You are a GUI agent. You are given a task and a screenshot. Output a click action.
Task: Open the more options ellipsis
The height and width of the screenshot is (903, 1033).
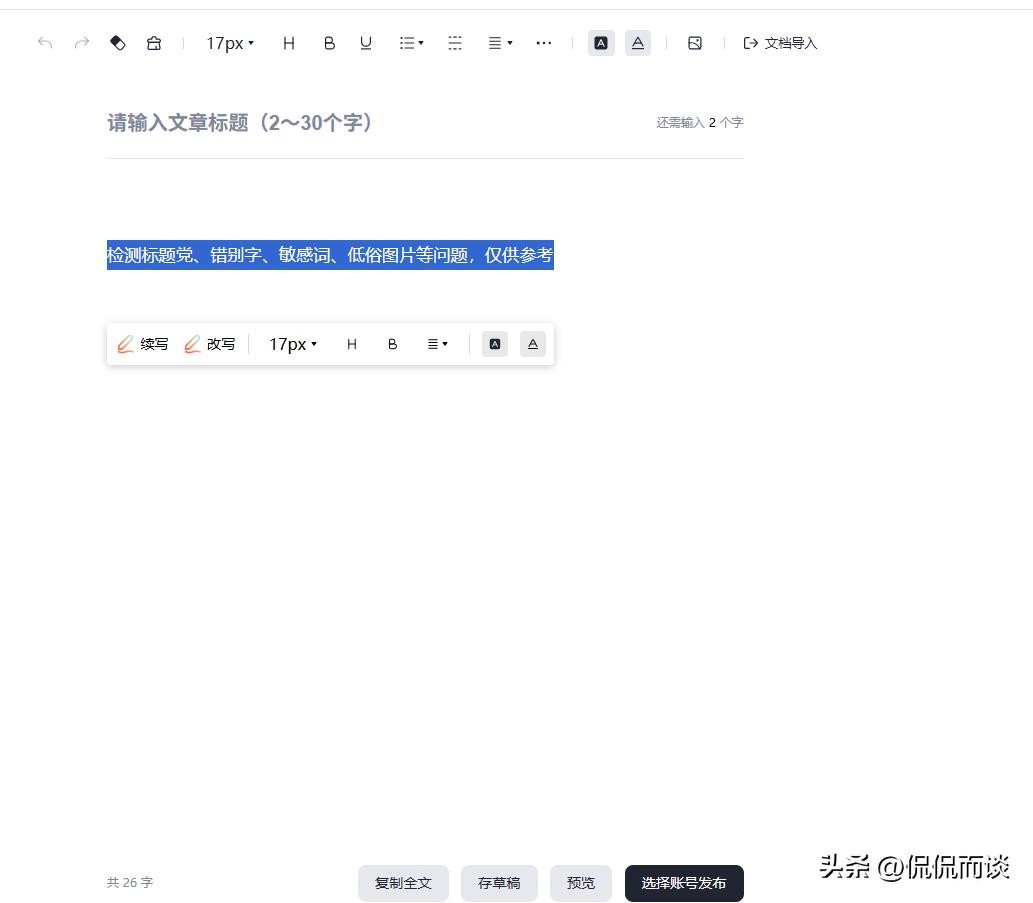(x=544, y=43)
